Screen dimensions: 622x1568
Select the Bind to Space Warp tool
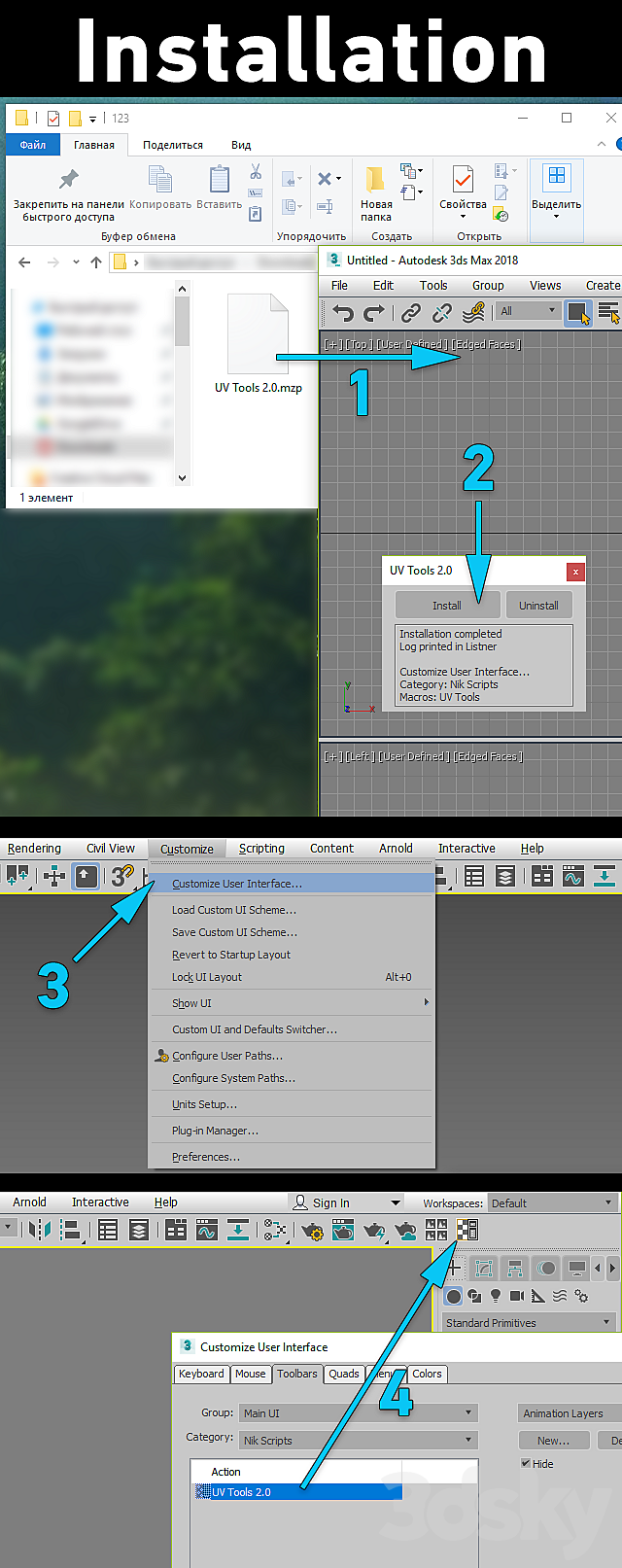473,312
